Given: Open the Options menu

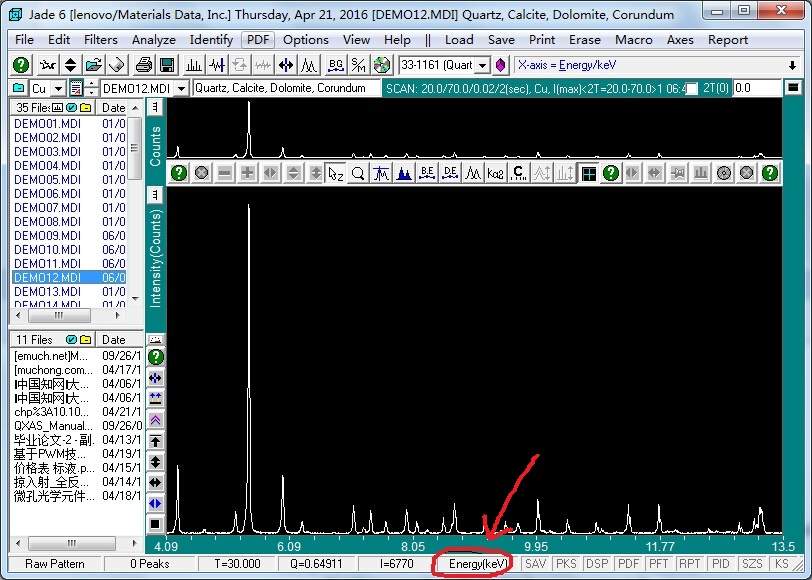Looking at the screenshot, I should (x=306, y=40).
